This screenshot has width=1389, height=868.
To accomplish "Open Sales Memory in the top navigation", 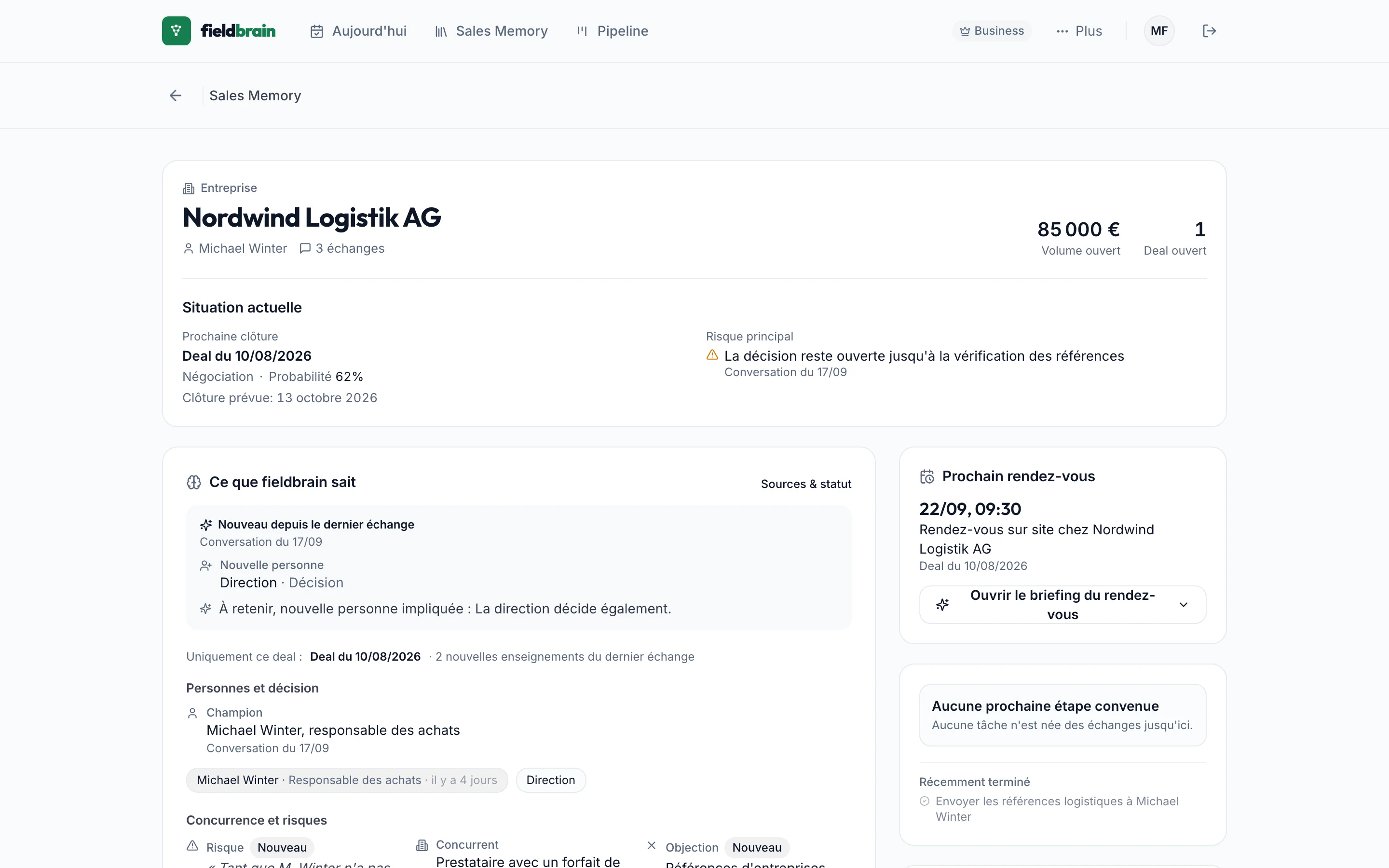I will point(491,31).
